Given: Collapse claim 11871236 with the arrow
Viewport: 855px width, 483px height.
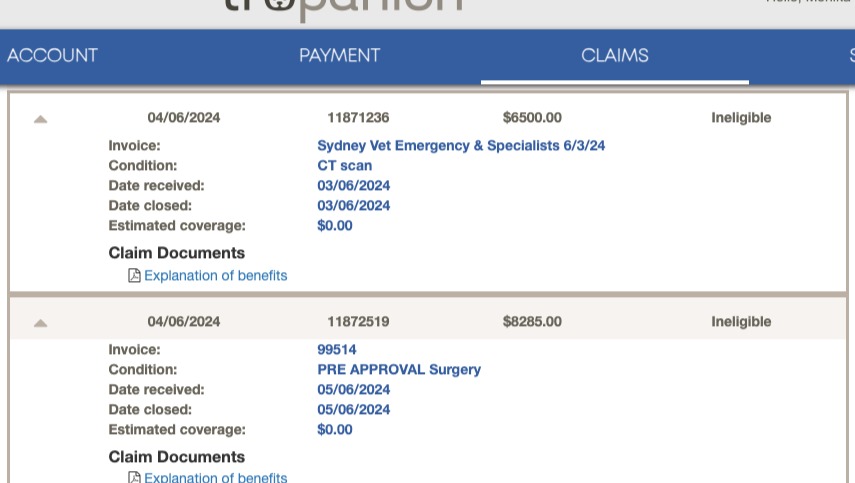Looking at the screenshot, I should [40, 119].
